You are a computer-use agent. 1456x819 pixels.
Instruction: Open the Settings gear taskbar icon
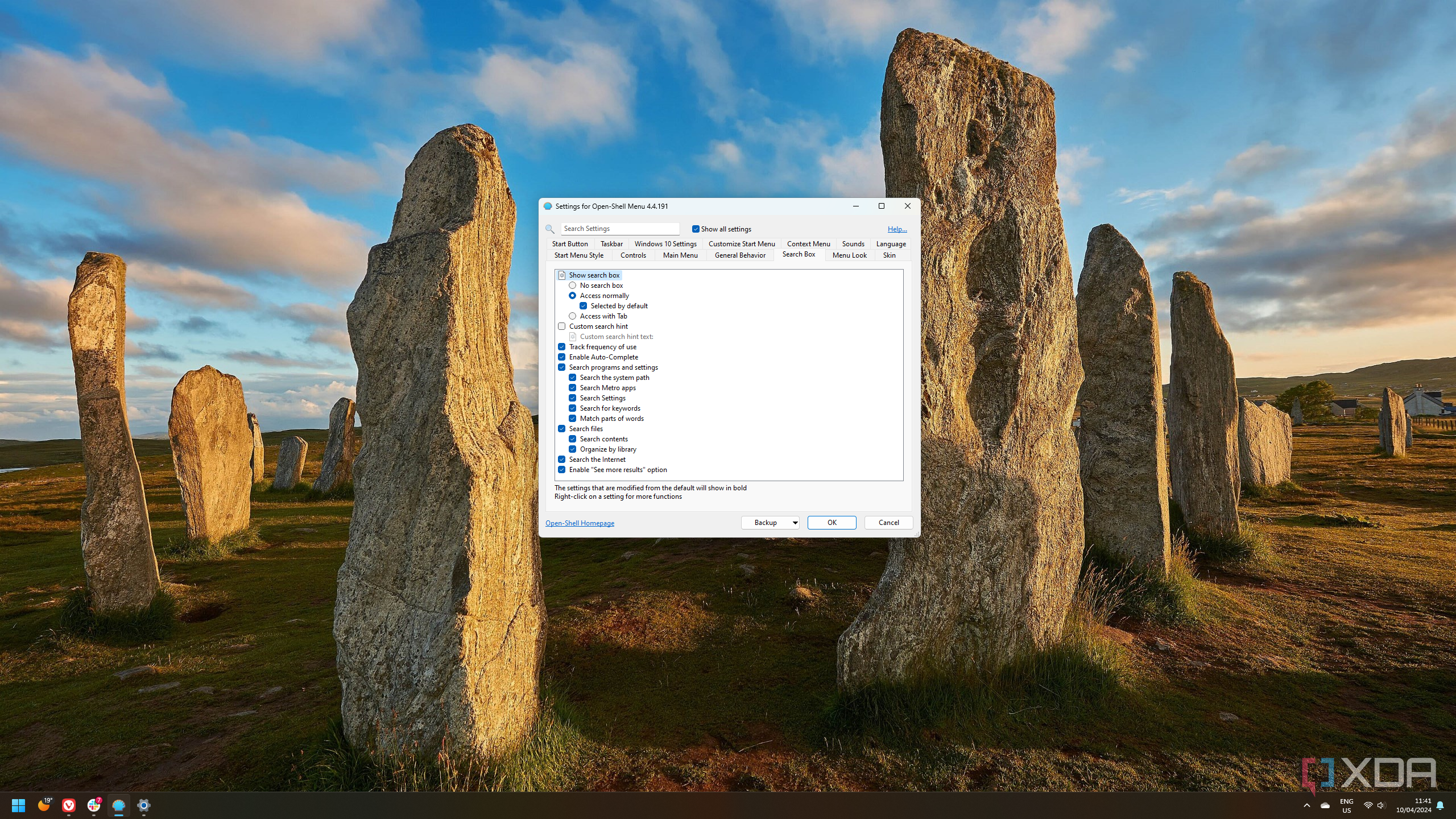pos(144,805)
